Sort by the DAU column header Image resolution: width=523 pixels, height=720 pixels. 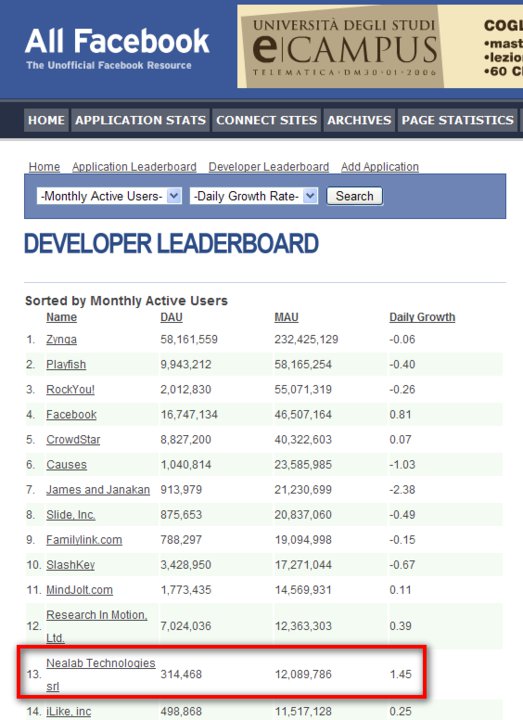(171, 317)
